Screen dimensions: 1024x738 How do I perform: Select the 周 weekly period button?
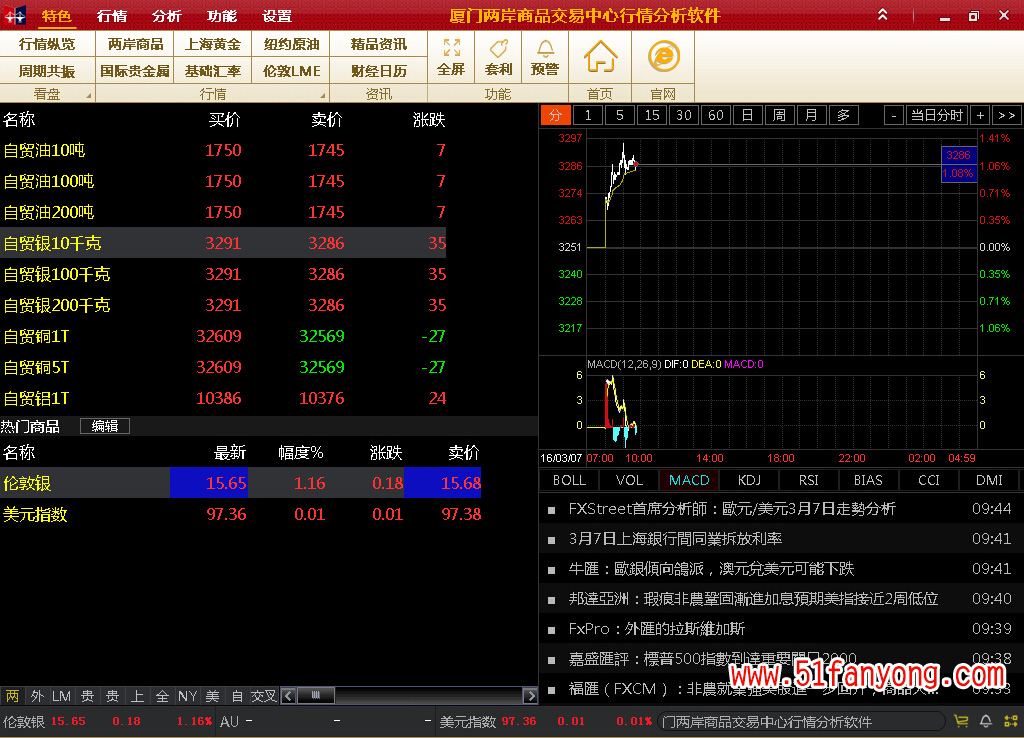coord(780,116)
